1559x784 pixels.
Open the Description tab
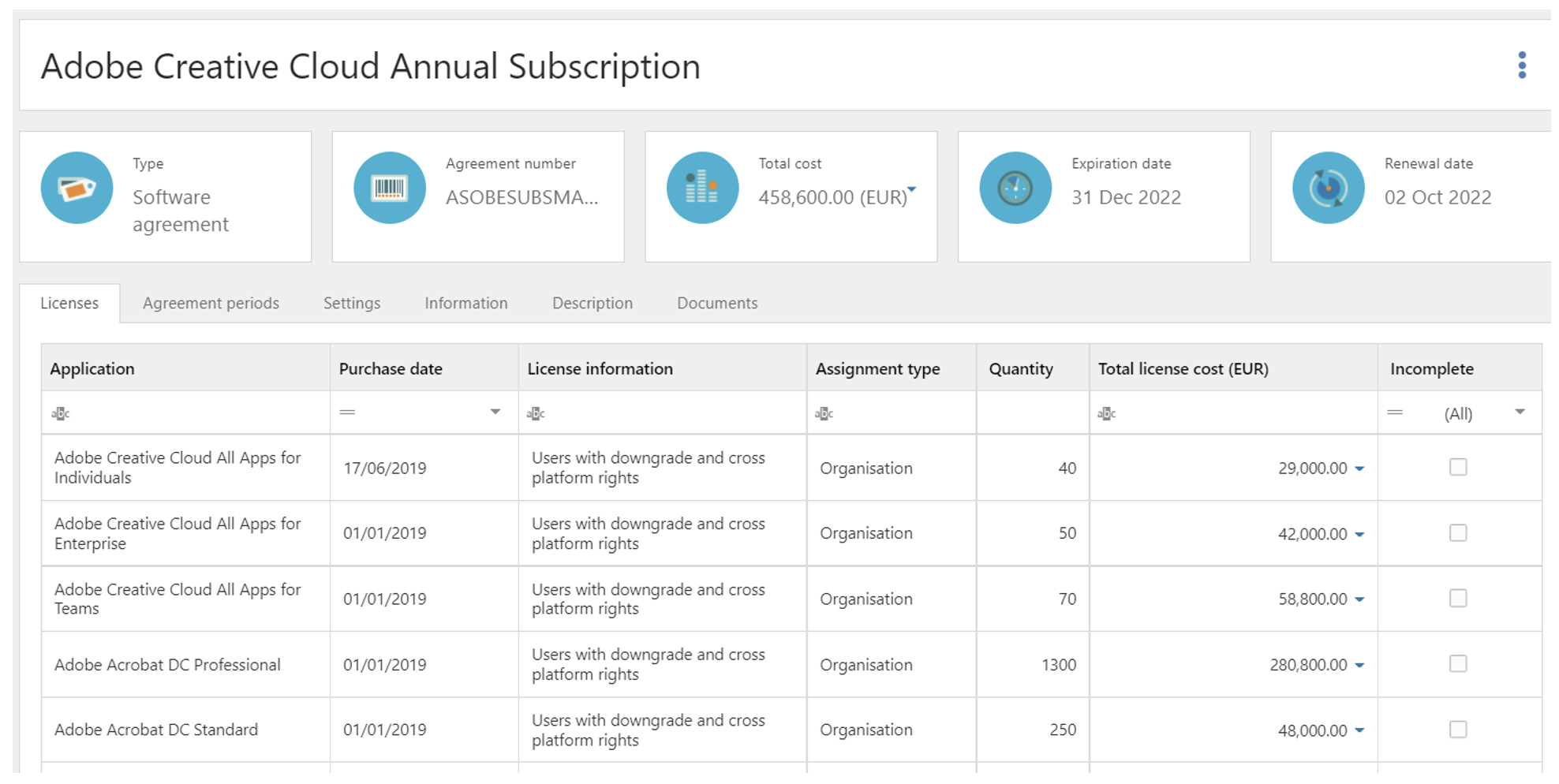pos(593,303)
